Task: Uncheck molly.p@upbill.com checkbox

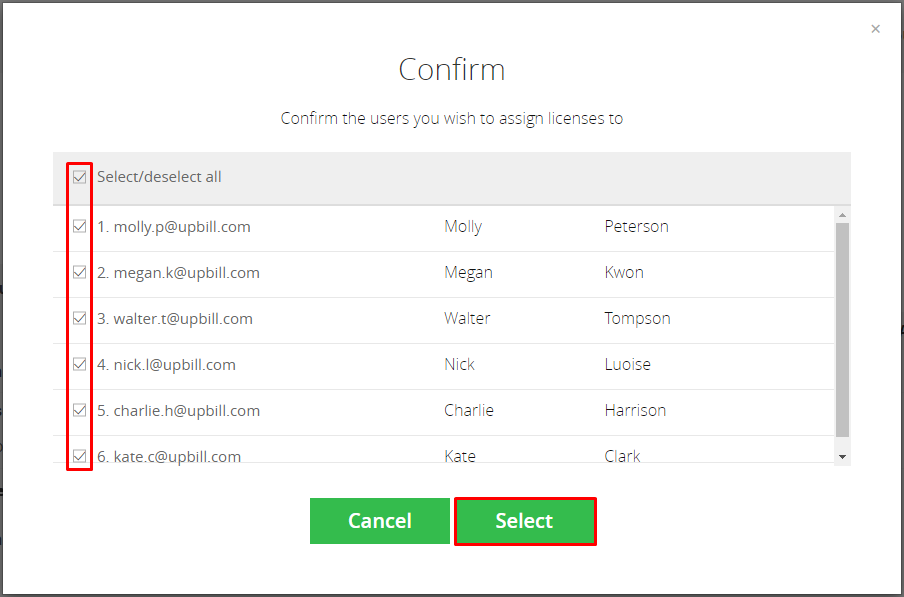Action: click(x=80, y=226)
